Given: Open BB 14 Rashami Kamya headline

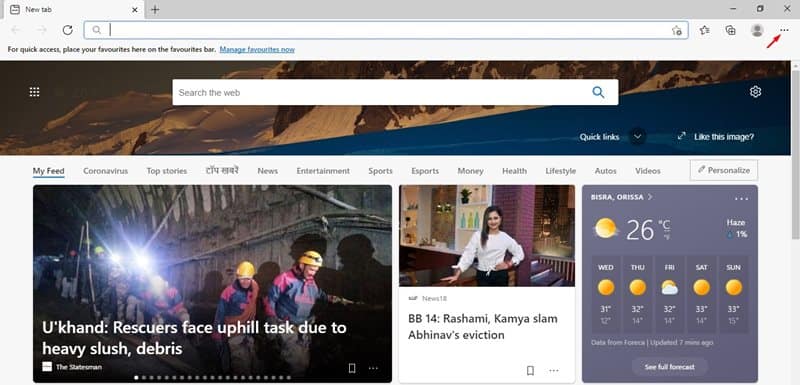Looking at the screenshot, I should pyautogui.click(x=483, y=327).
